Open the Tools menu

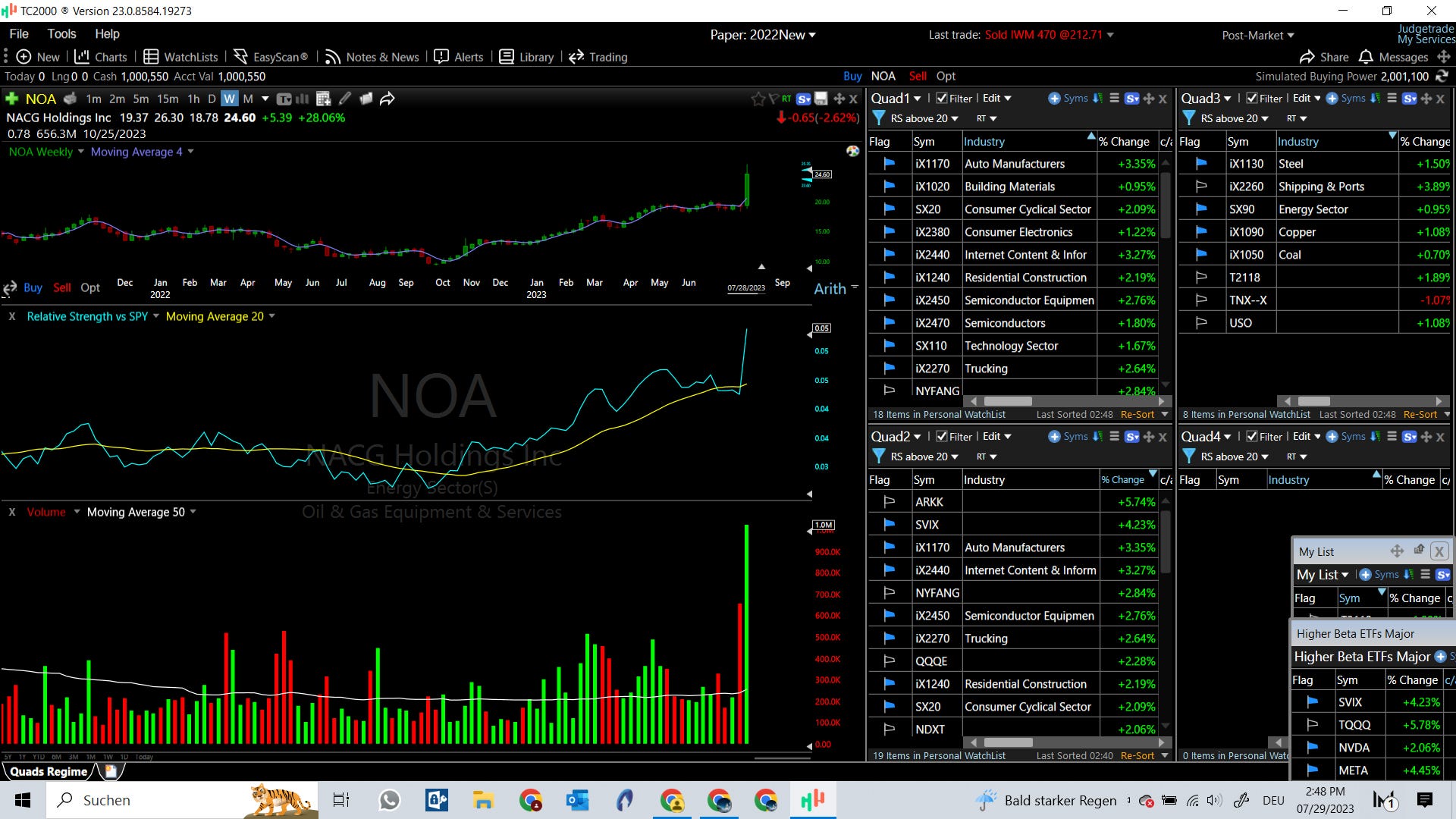(x=61, y=33)
